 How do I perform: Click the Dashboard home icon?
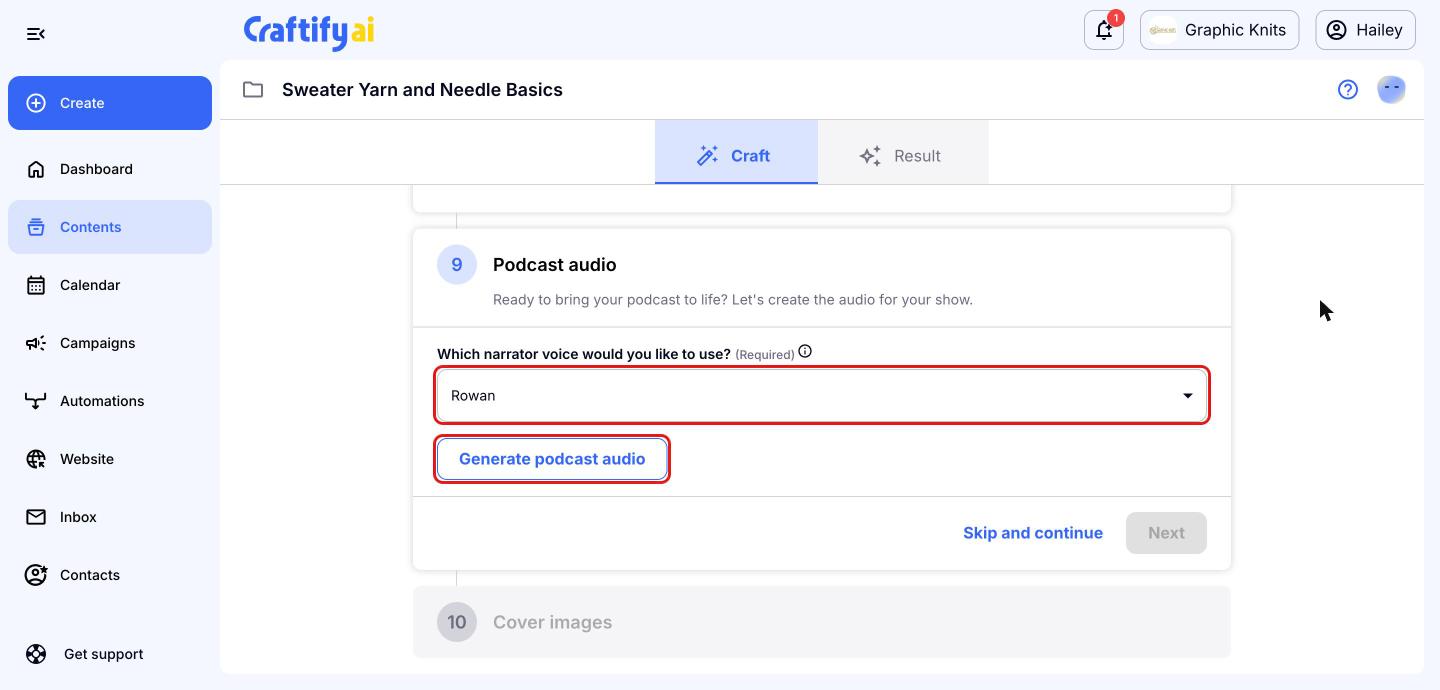(x=36, y=169)
